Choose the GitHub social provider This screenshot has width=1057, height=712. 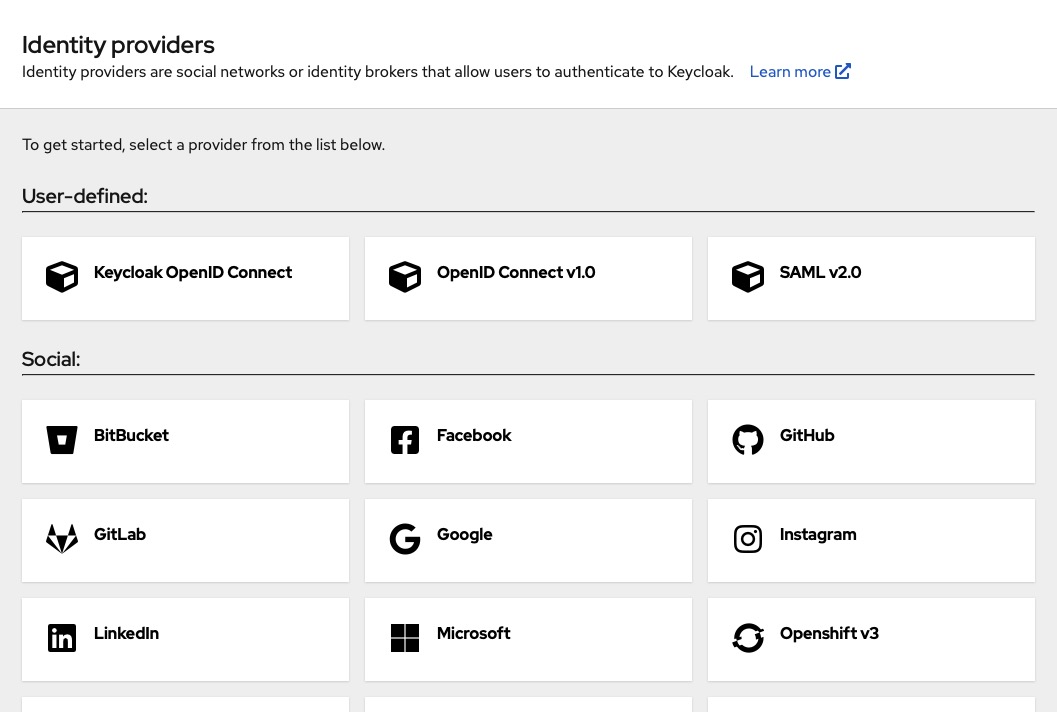871,441
